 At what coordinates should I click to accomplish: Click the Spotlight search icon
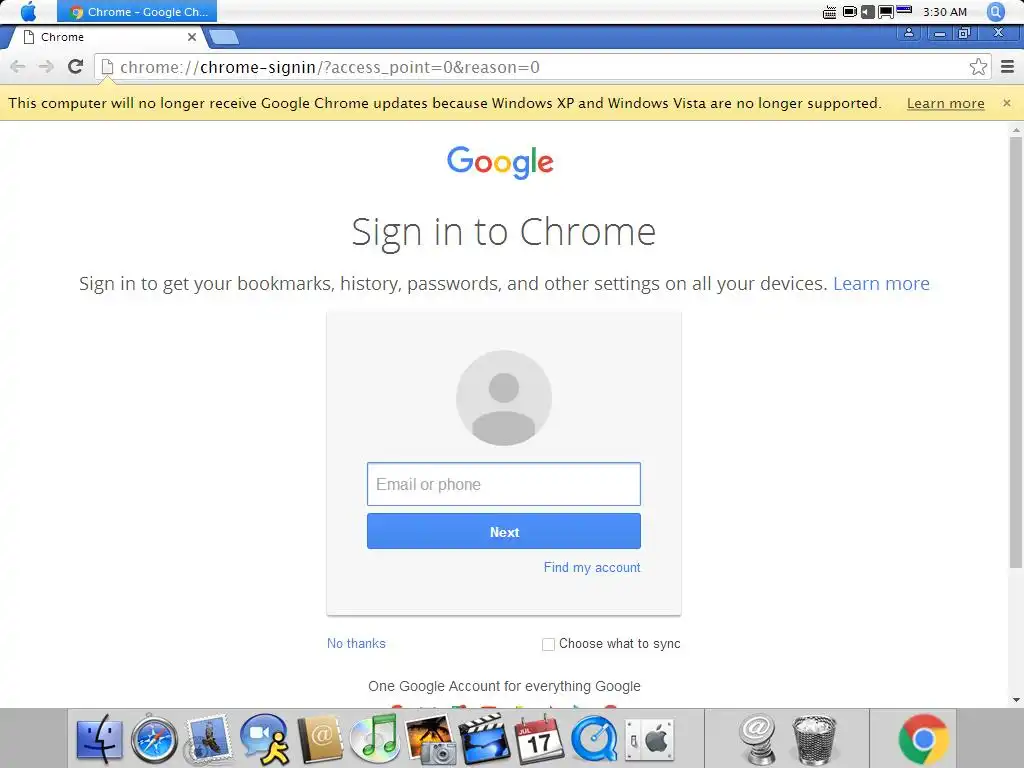click(995, 12)
